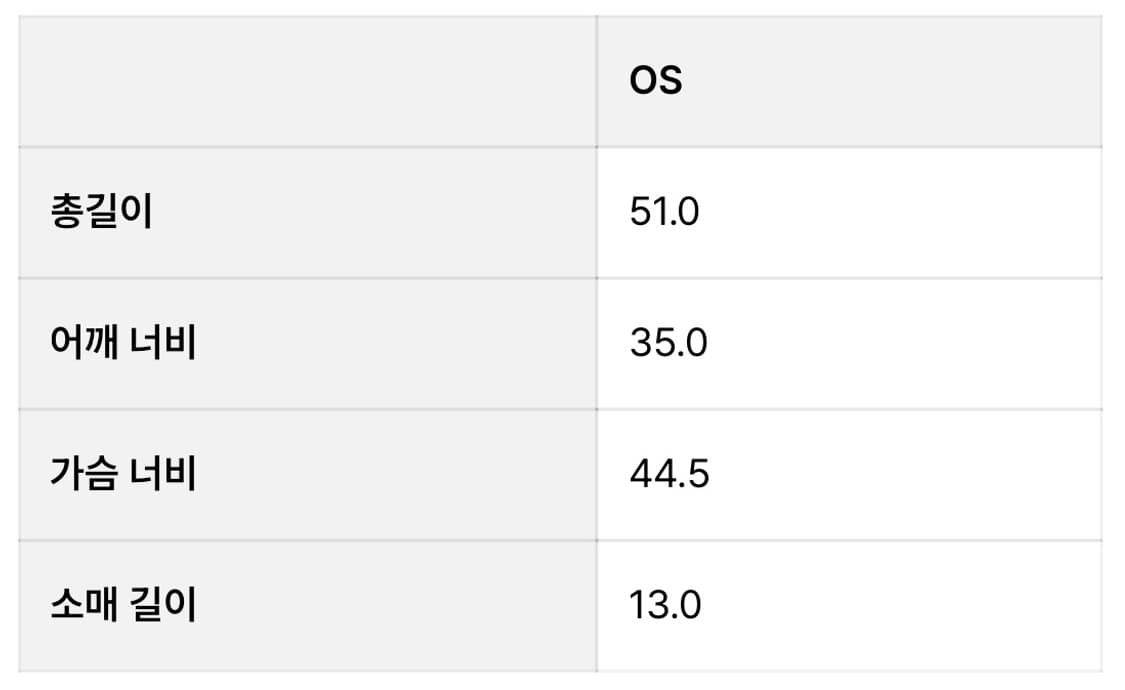
Task: Click 너비 in the 어깨 너비 label
Action: pyautogui.click(x=163, y=343)
